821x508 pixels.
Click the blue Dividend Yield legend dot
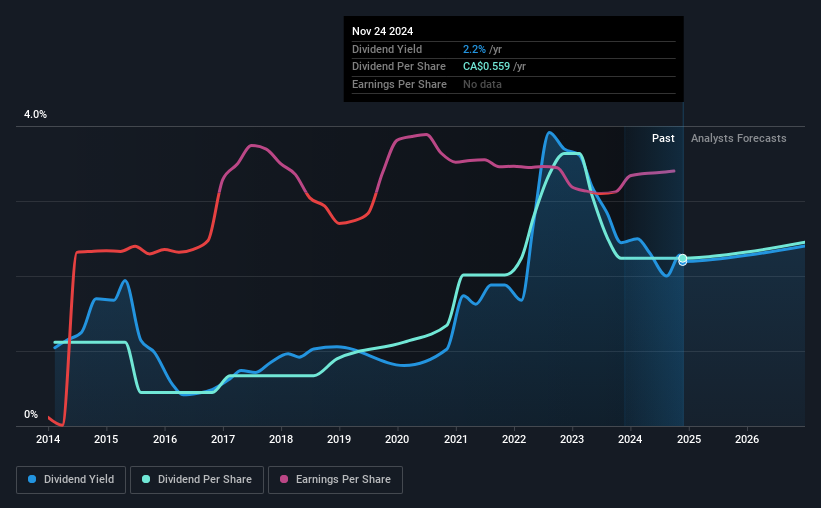(x=32, y=479)
